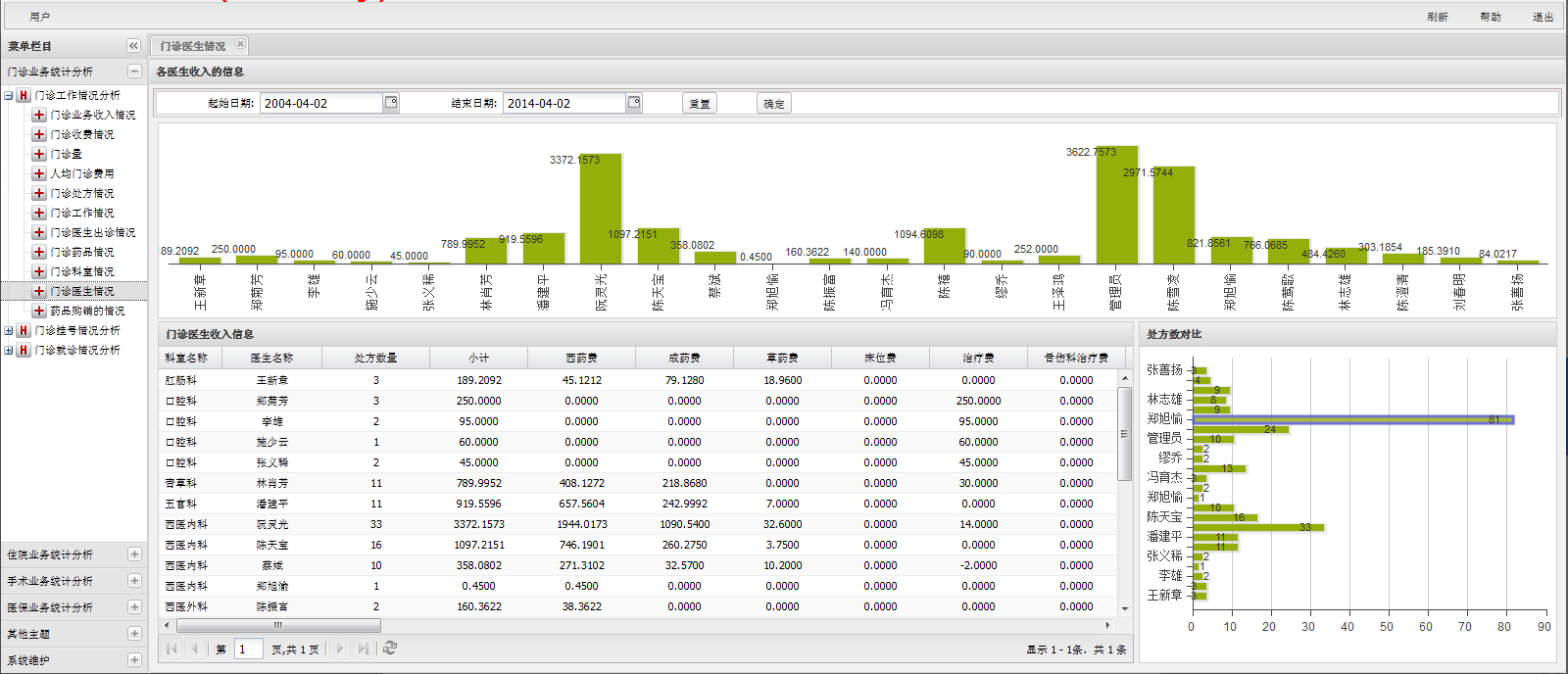Expand 医保业务统计分析 section
This screenshot has width=1568, height=674.
click(x=134, y=607)
